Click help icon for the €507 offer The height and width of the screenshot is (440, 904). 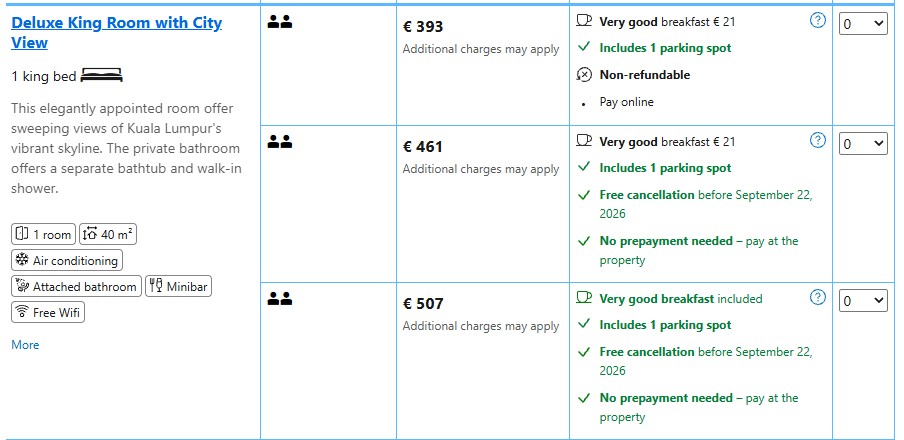click(818, 297)
